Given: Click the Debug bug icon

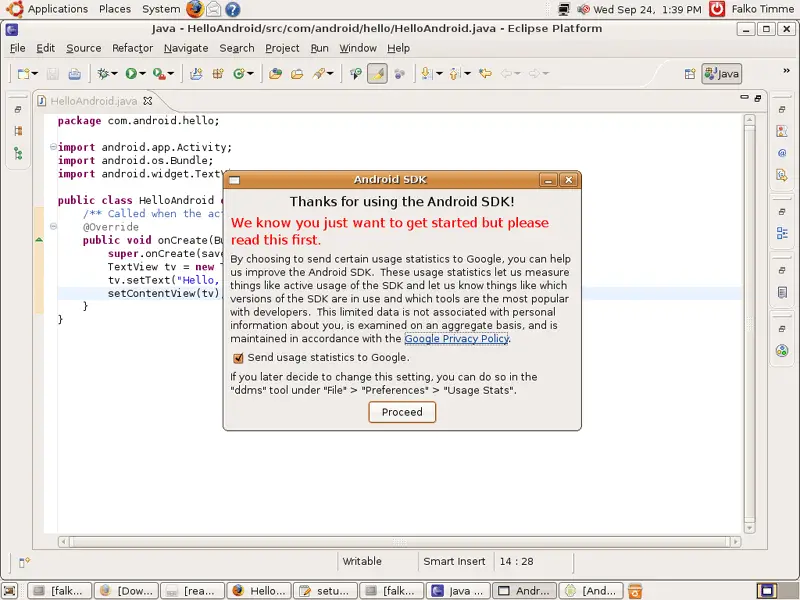Looking at the screenshot, I should [103, 73].
